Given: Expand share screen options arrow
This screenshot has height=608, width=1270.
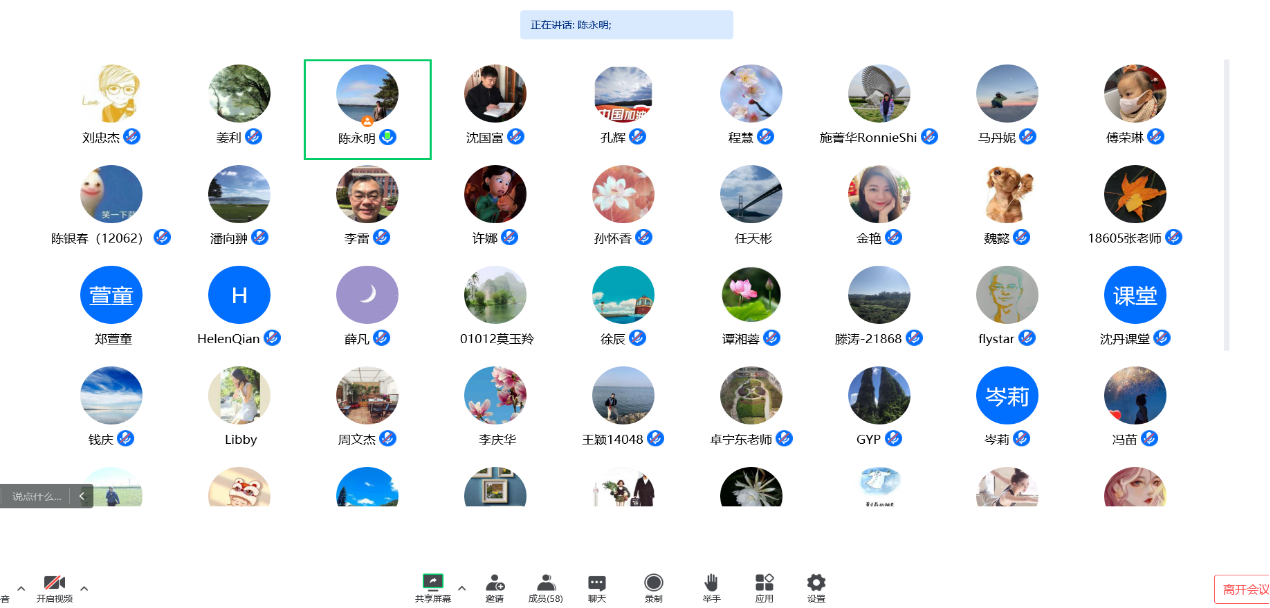Looking at the screenshot, I should [461, 588].
